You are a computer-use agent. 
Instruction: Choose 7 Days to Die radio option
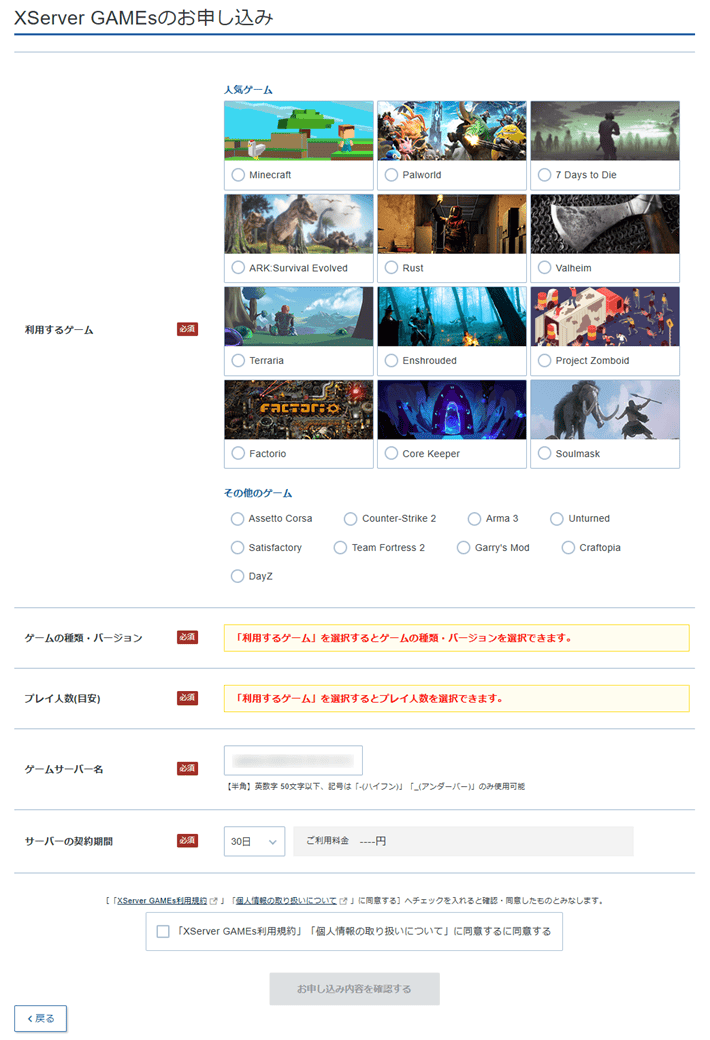[x=545, y=175]
